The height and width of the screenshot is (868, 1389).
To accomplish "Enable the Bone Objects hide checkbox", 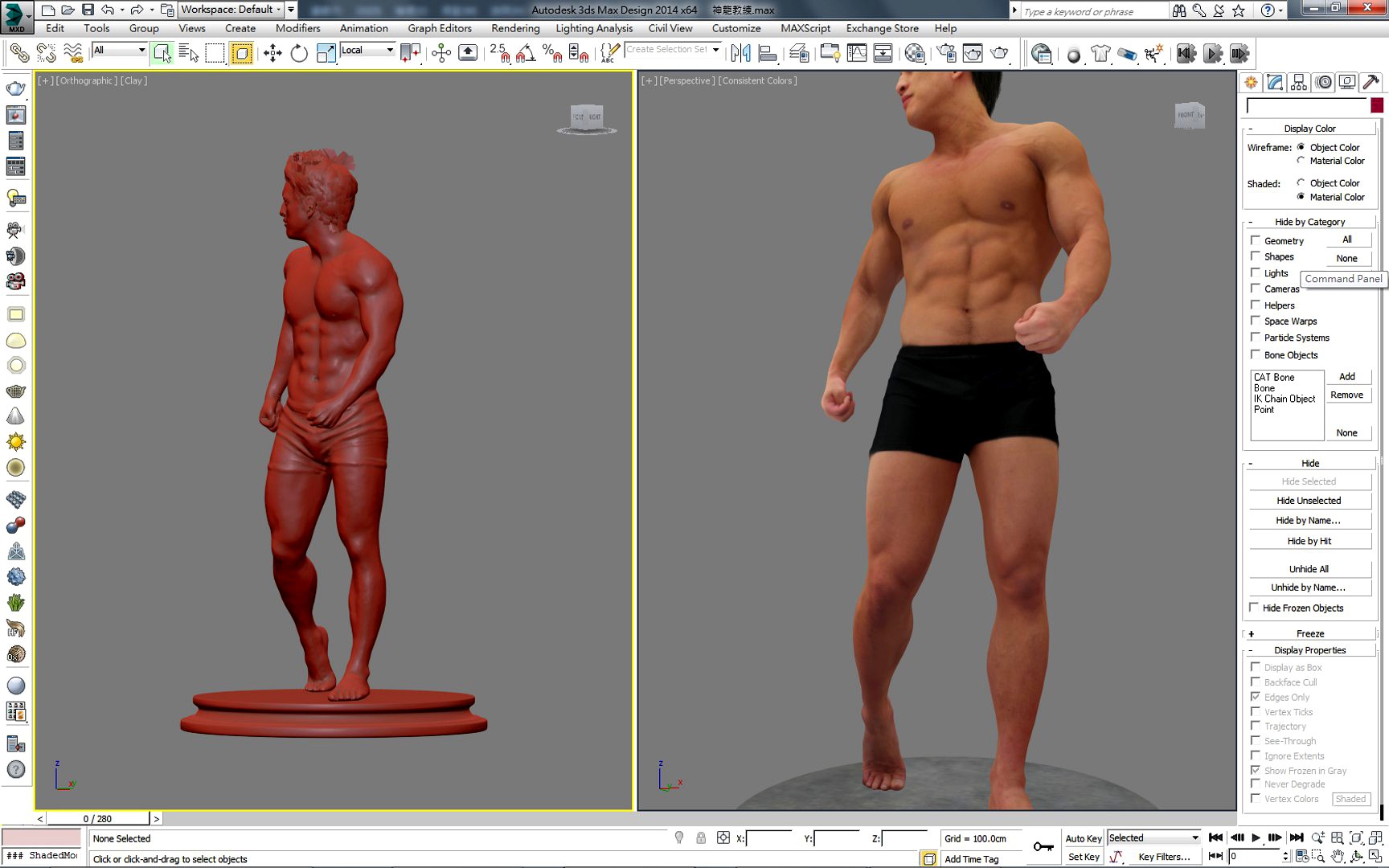I will coord(1255,354).
